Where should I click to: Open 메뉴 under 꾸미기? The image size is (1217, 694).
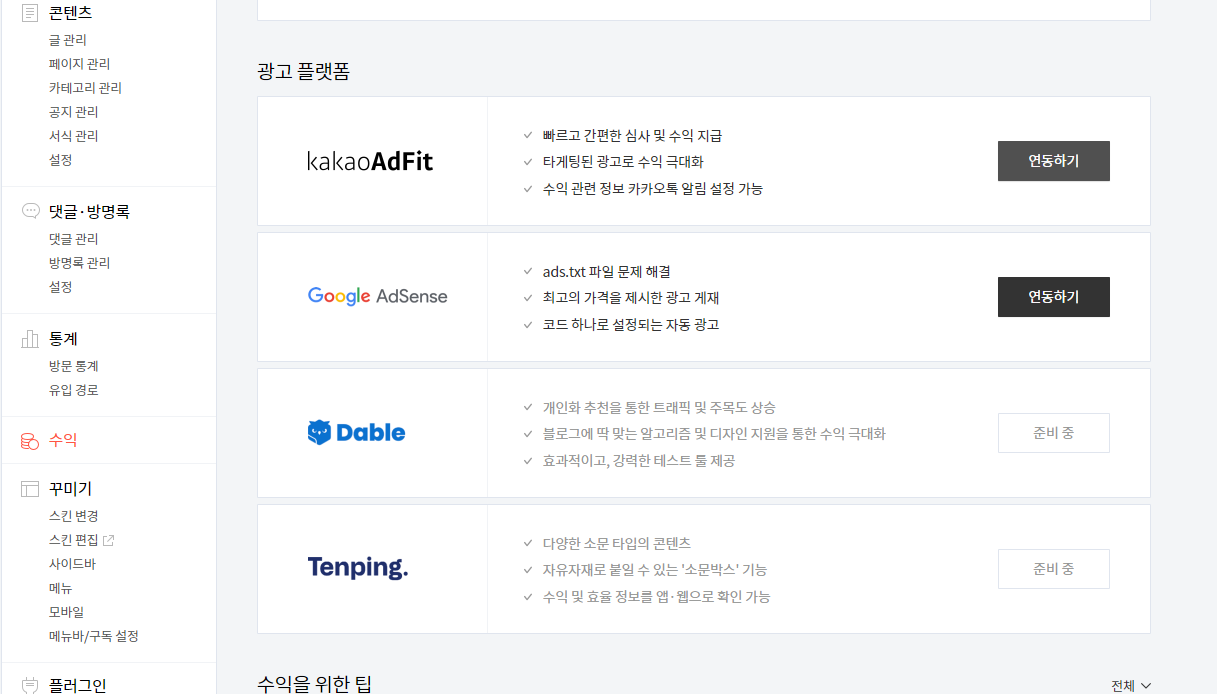[60, 588]
